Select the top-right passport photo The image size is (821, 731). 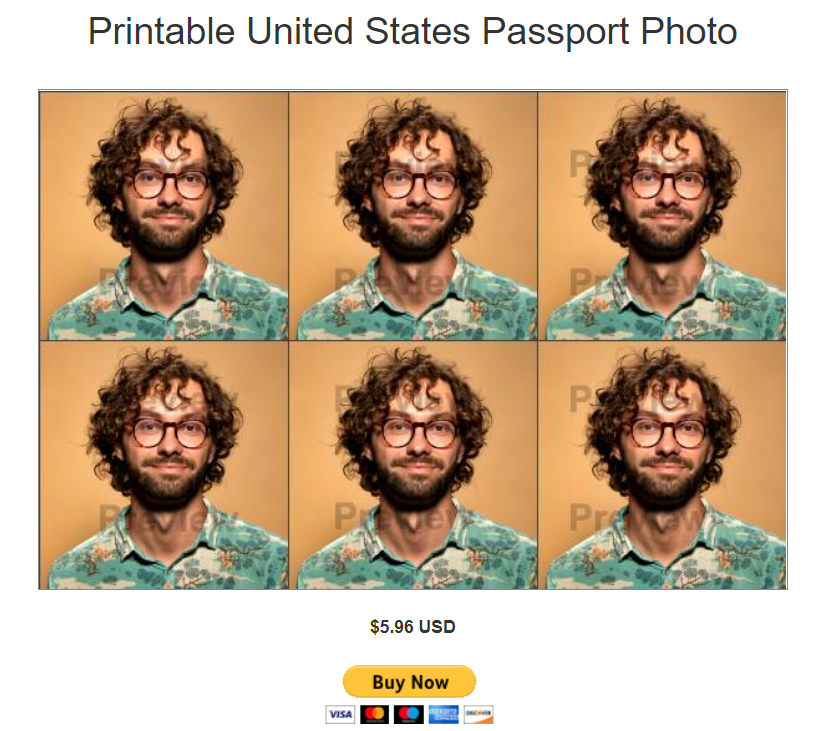tap(662, 216)
